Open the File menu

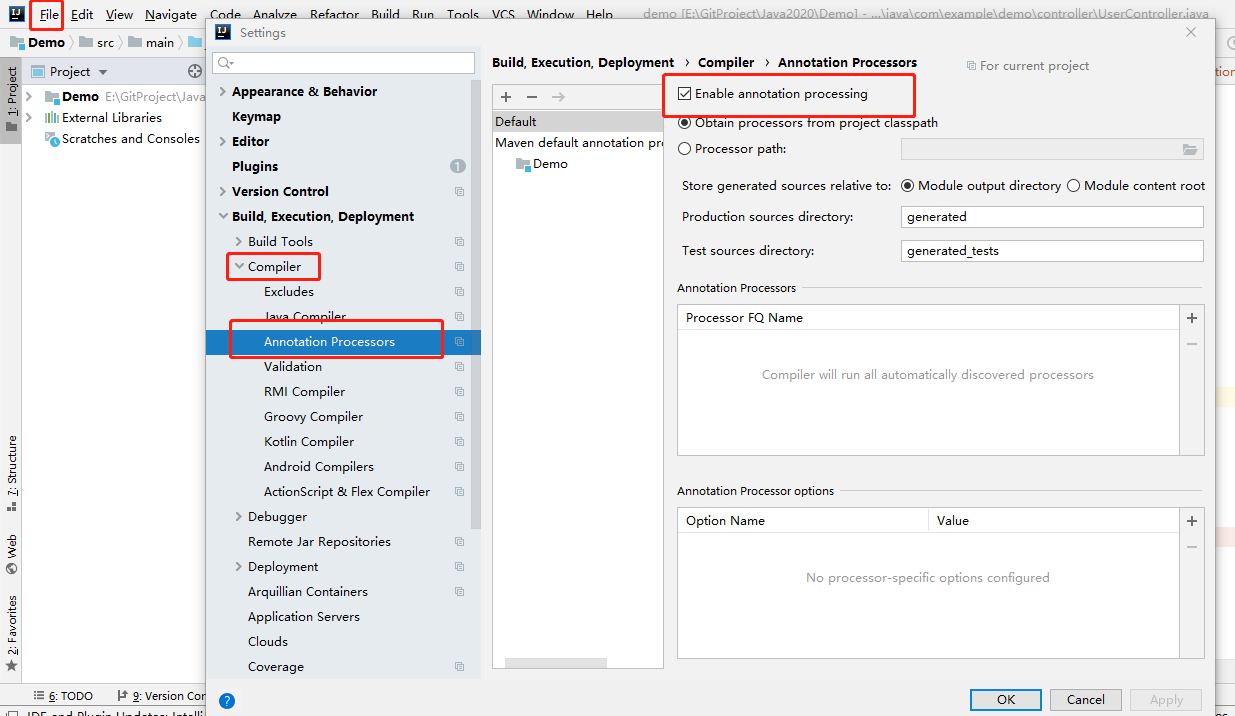point(49,14)
